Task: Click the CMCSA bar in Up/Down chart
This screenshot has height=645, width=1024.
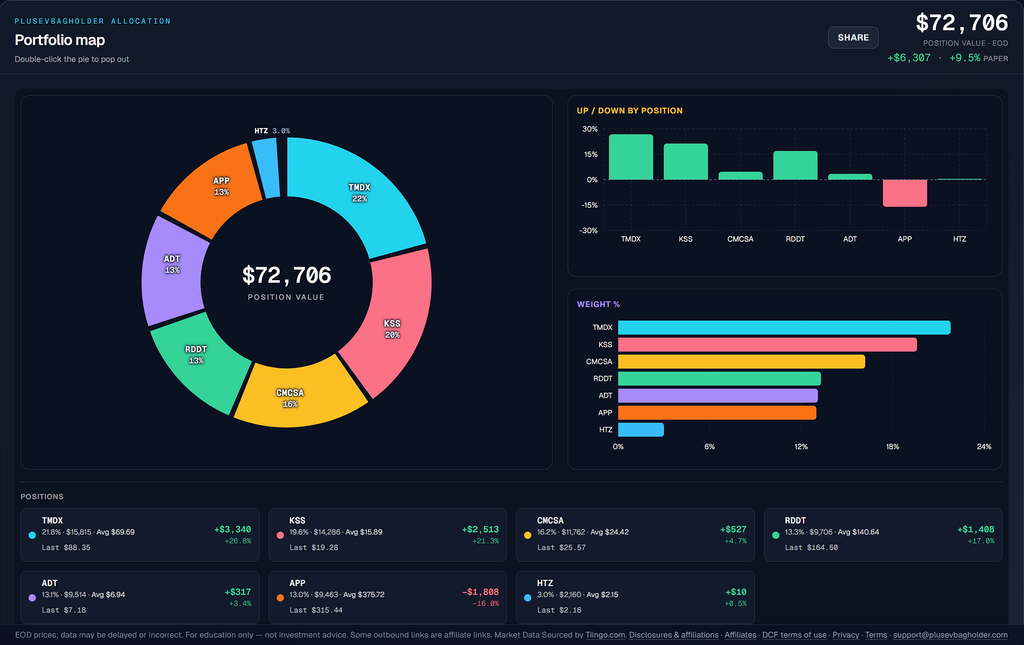Action: (x=741, y=176)
